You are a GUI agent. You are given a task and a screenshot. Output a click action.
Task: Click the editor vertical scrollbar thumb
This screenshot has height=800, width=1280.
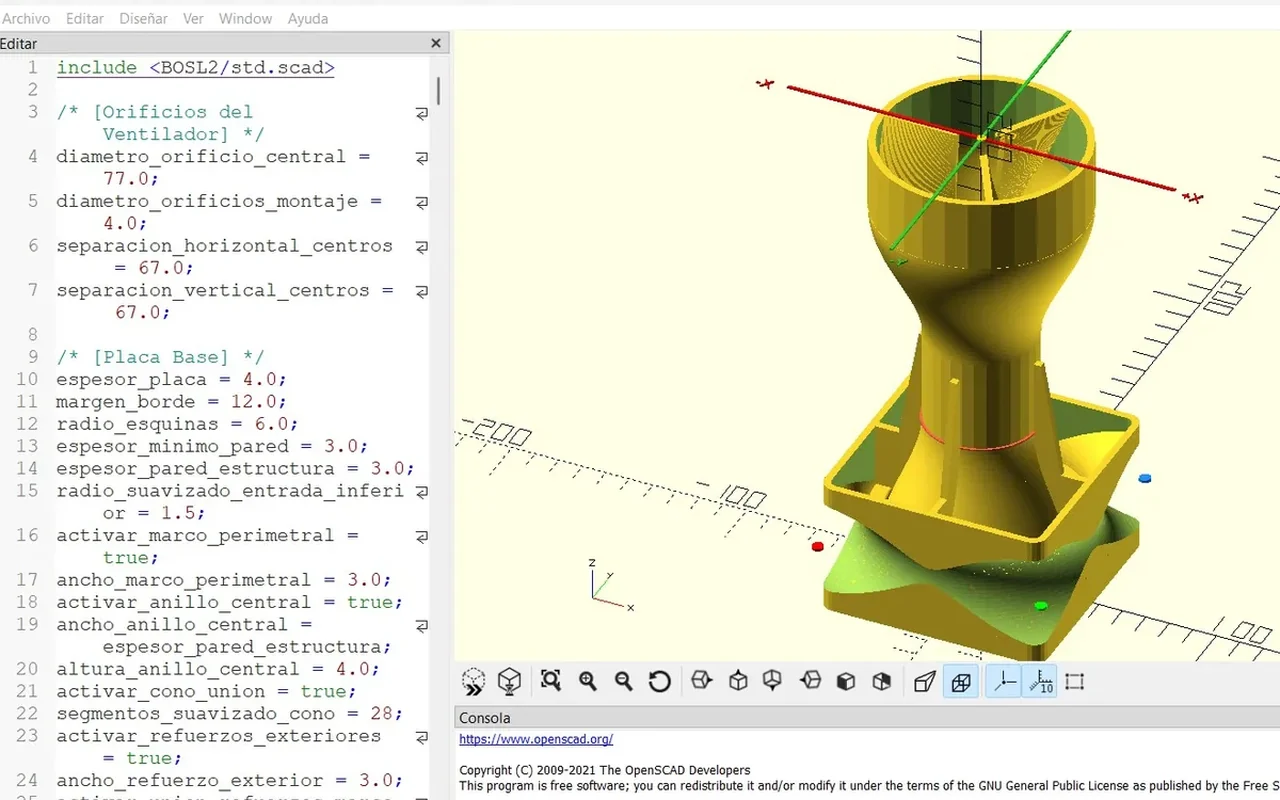point(439,91)
